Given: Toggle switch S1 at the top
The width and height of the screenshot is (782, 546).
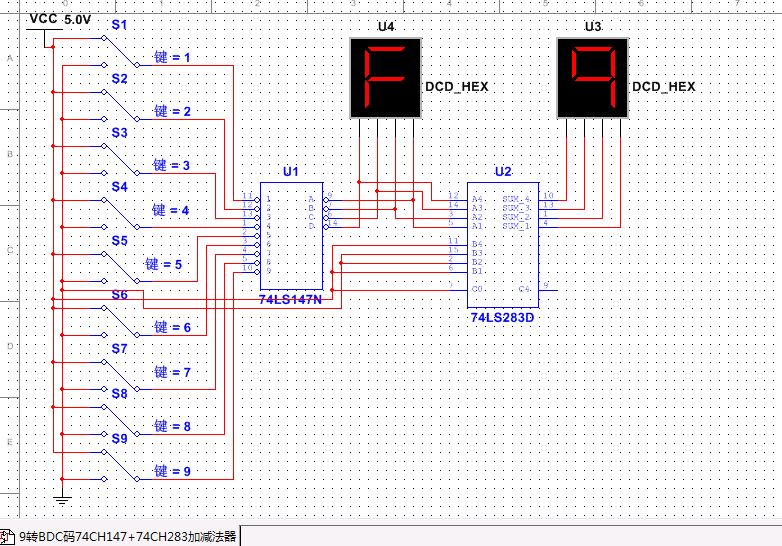Looking at the screenshot, I should (120, 50).
